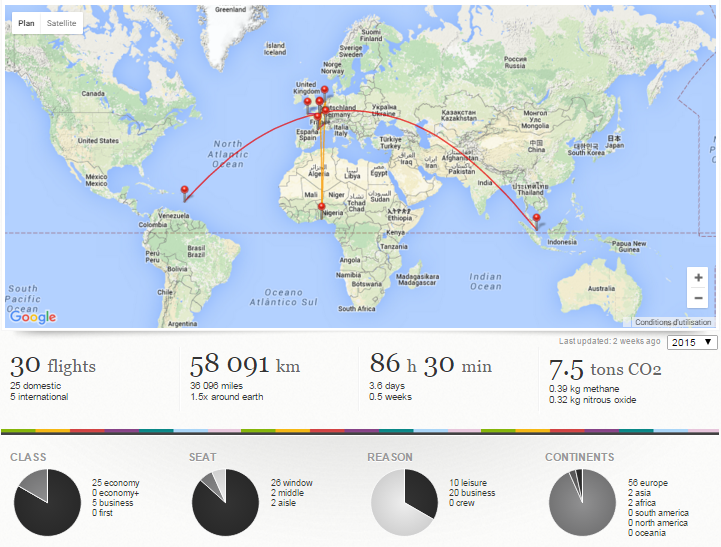The height and width of the screenshot is (547, 721).
Task: Click the orange flight line over Algeria
Action: click(322, 170)
